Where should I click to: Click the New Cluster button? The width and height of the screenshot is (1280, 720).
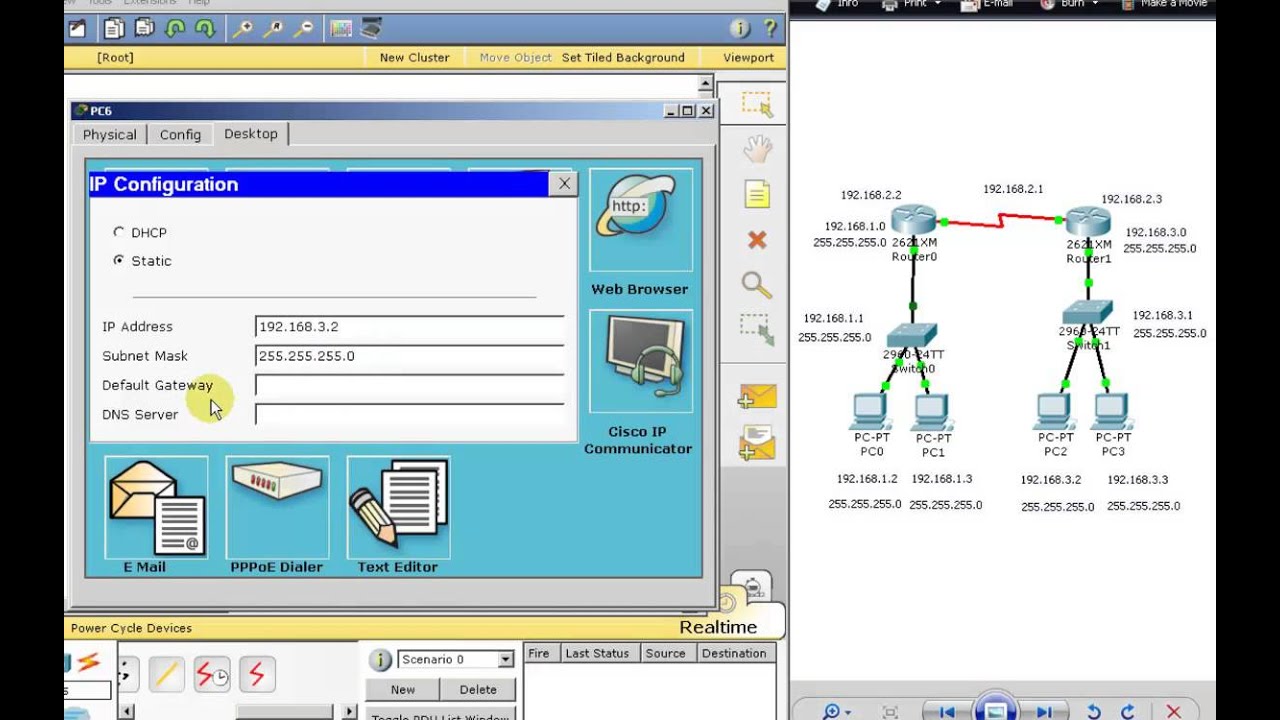tap(414, 57)
